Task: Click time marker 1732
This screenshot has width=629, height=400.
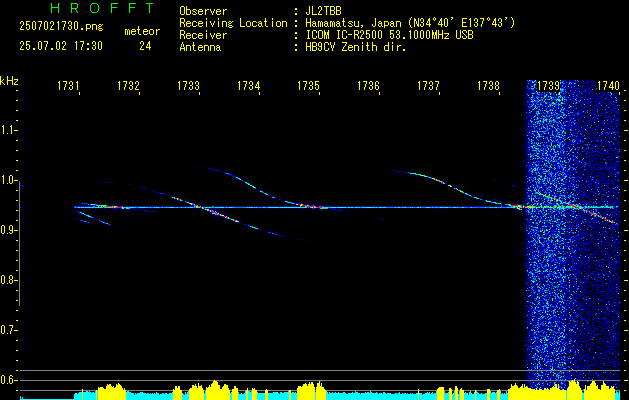Action: tap(128, 86)
